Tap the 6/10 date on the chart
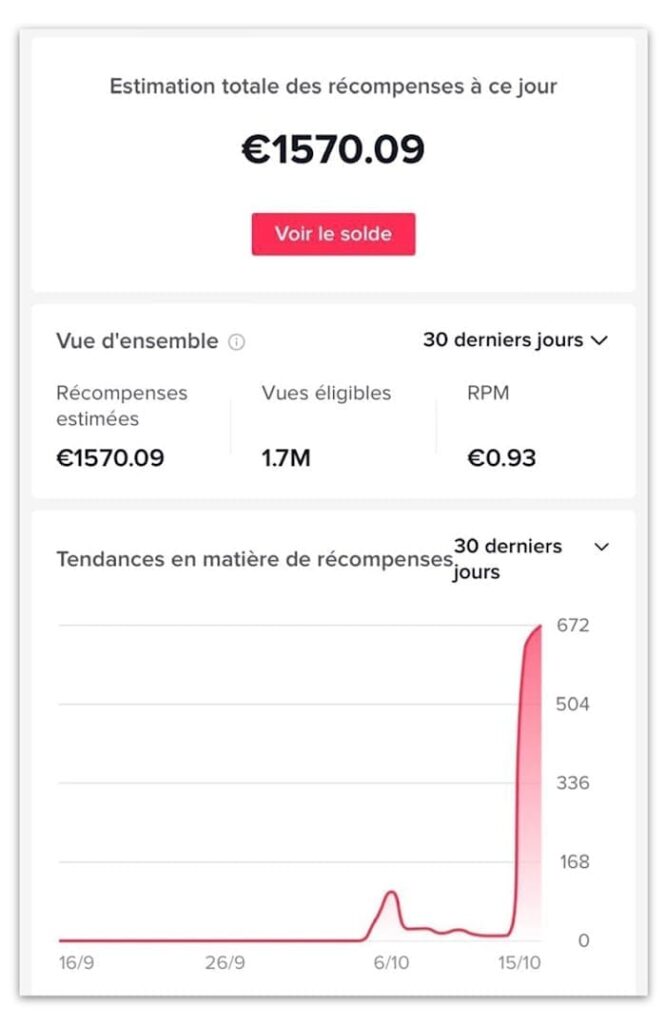666x1024 pixels. (391, 962)
